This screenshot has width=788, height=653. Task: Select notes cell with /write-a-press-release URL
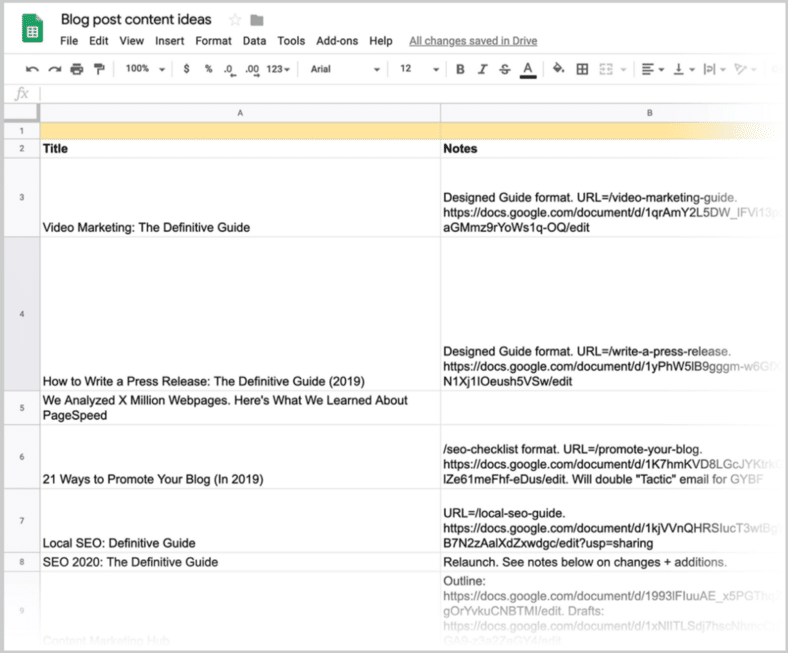coord(612,314)
